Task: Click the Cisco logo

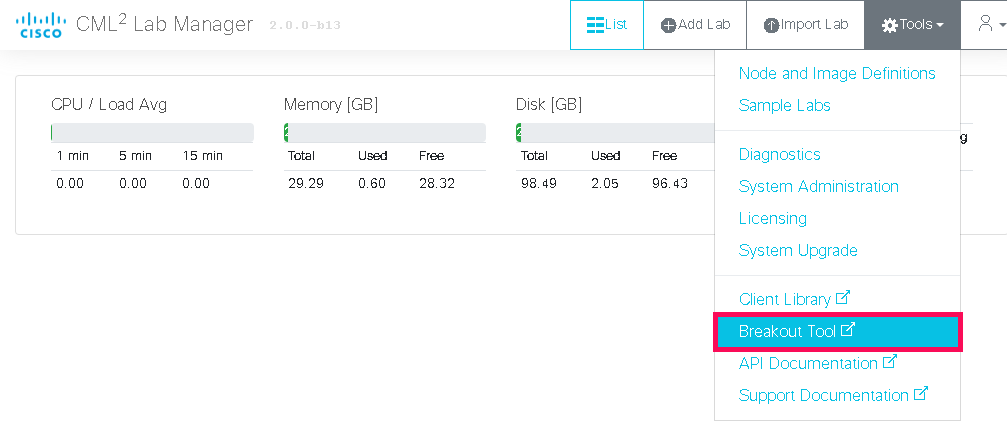Action: click(x=39, y=25)
